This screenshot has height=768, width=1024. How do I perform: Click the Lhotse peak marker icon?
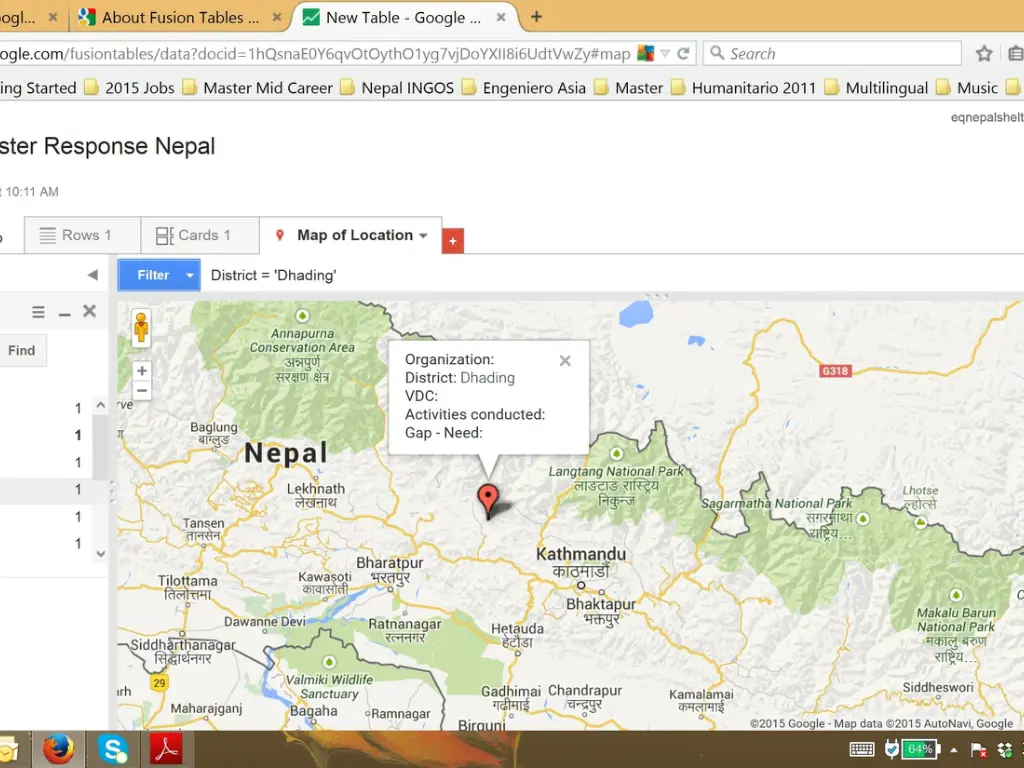click(920, 522)
